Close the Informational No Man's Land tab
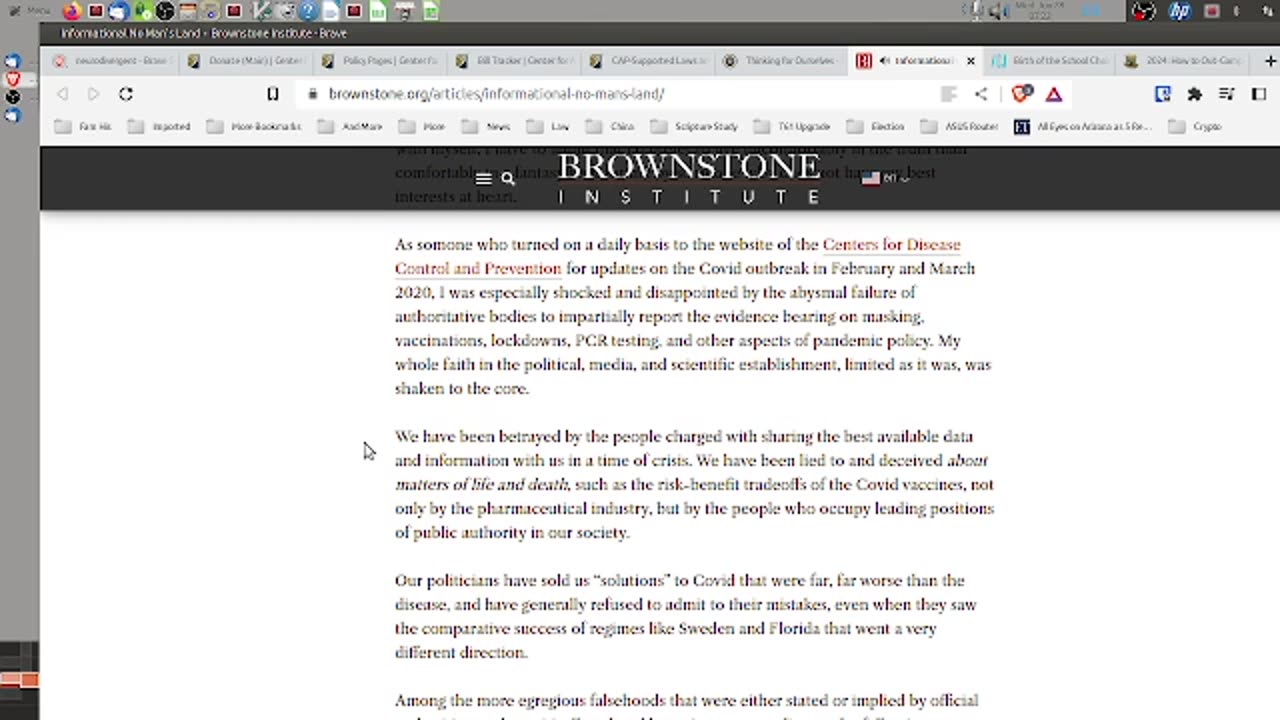 click(970, 61)
